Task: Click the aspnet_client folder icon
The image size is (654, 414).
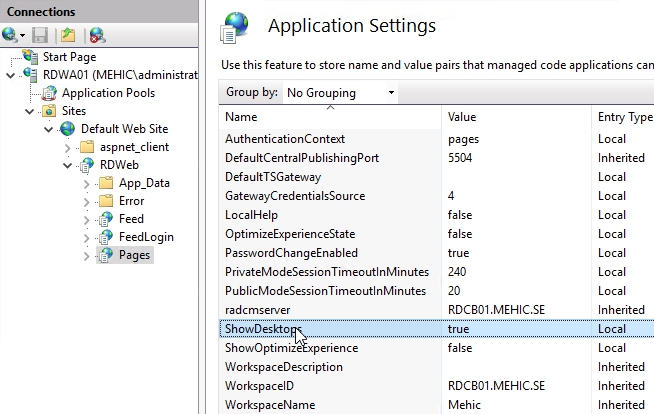Action: tap(87, 147)
